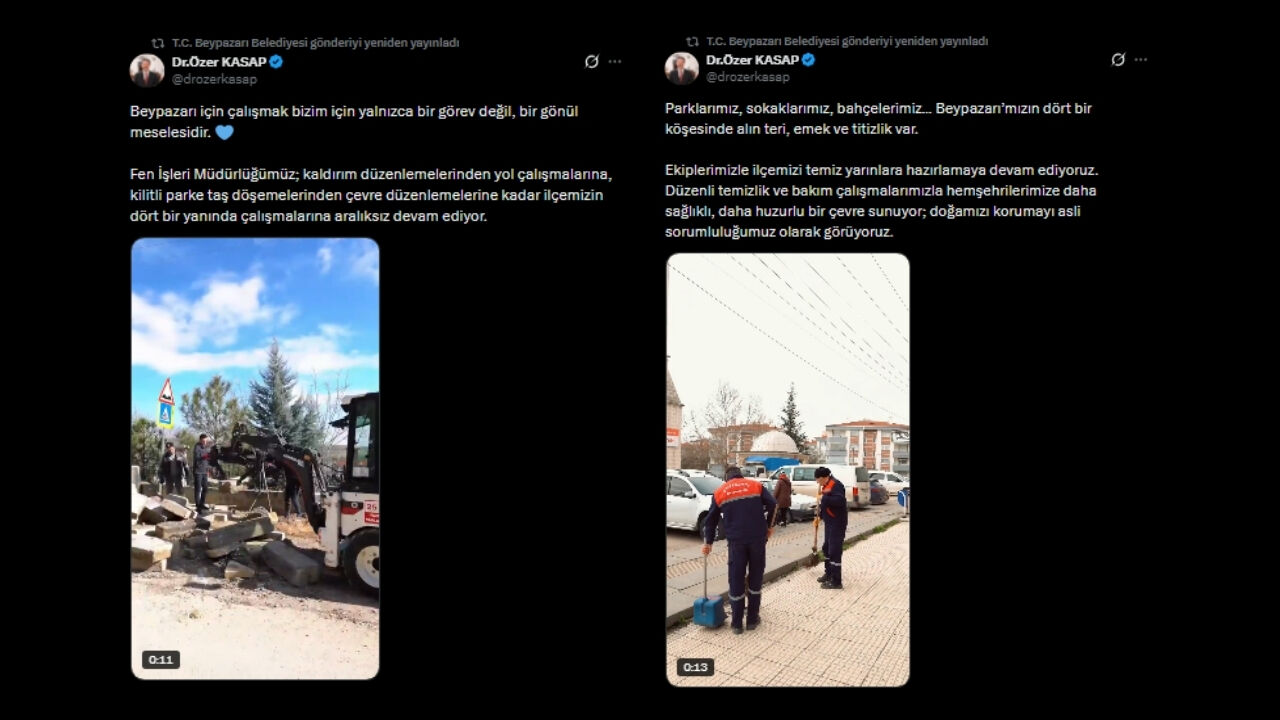Screen dimensions: 1280x720
Task: Open Dr.Özer KASAP name on right post
Action: coord(752,60)
